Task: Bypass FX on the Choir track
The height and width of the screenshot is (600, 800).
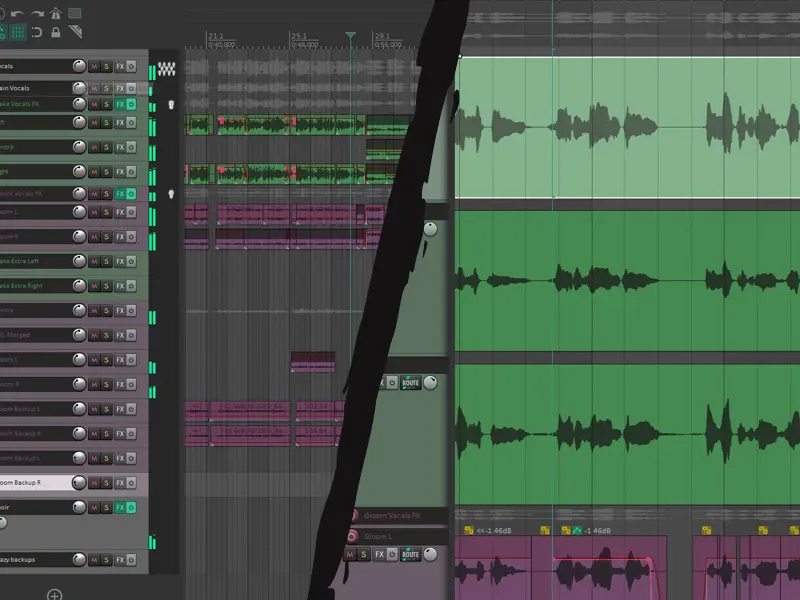Action: (131, 507)
